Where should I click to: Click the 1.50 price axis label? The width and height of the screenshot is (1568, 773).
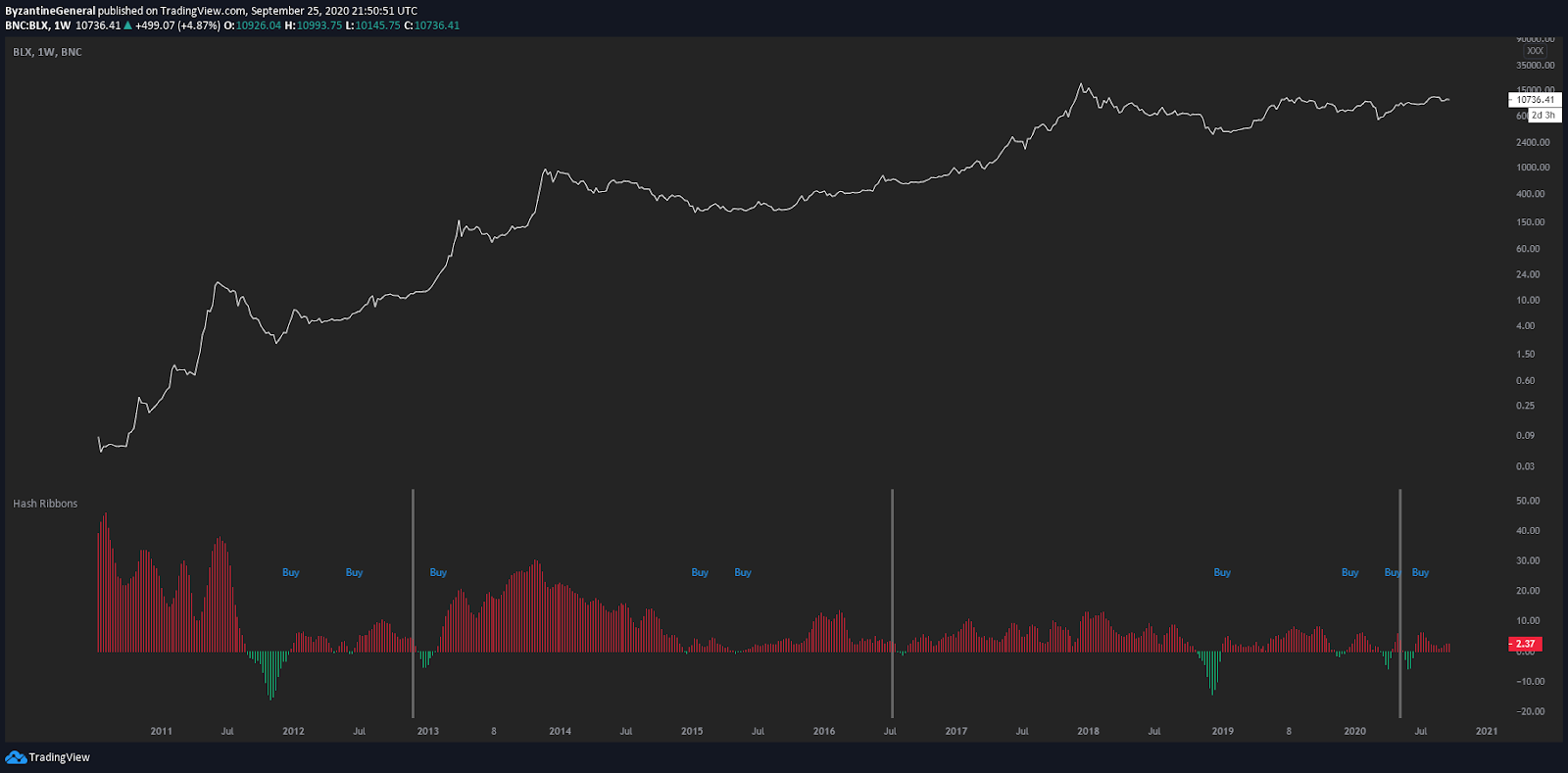[1526, 355]
